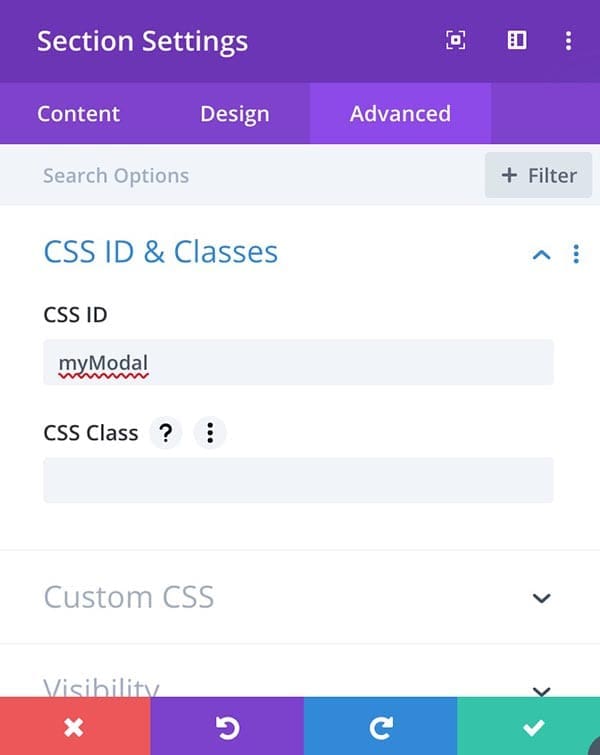Viewport: 600px width, 755px height.
Task: Collapse the CSS ID & Classes section
Action: [541, 254]
